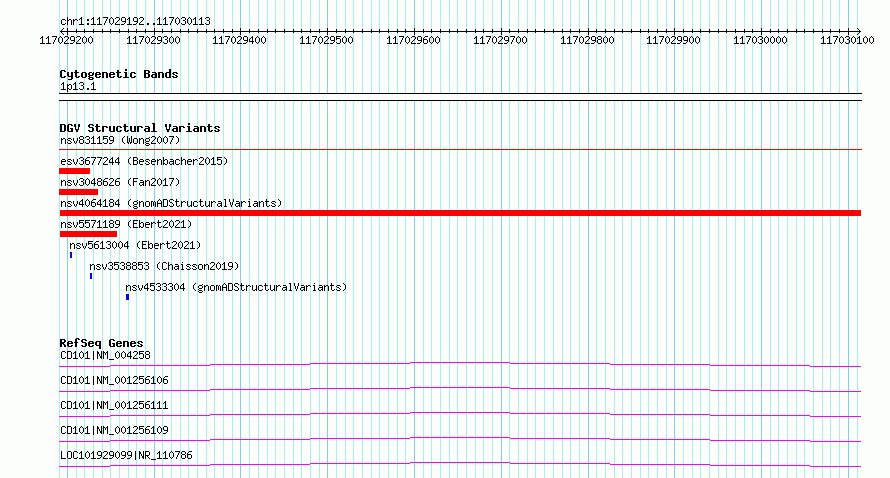Click ruler position 117029500
Screen dimensions: 890x478
[x=326, y=40]
